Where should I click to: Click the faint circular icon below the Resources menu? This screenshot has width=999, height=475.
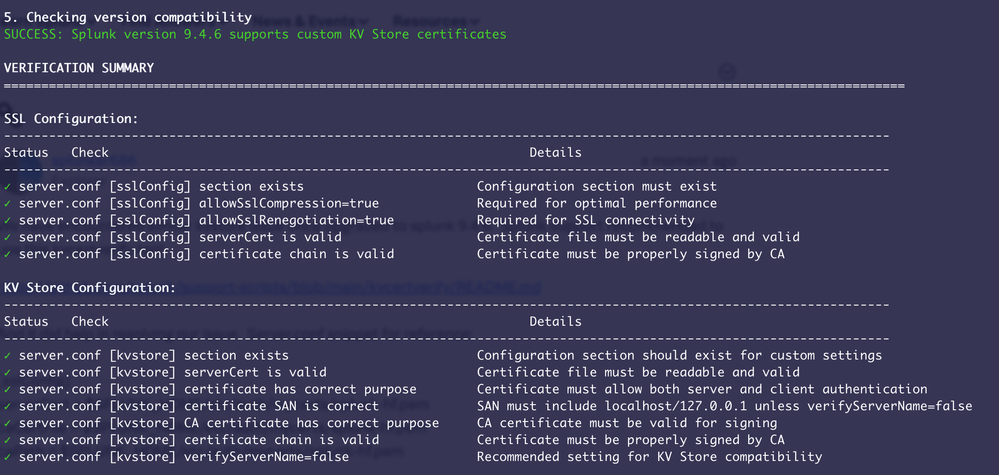coord(727,72)
